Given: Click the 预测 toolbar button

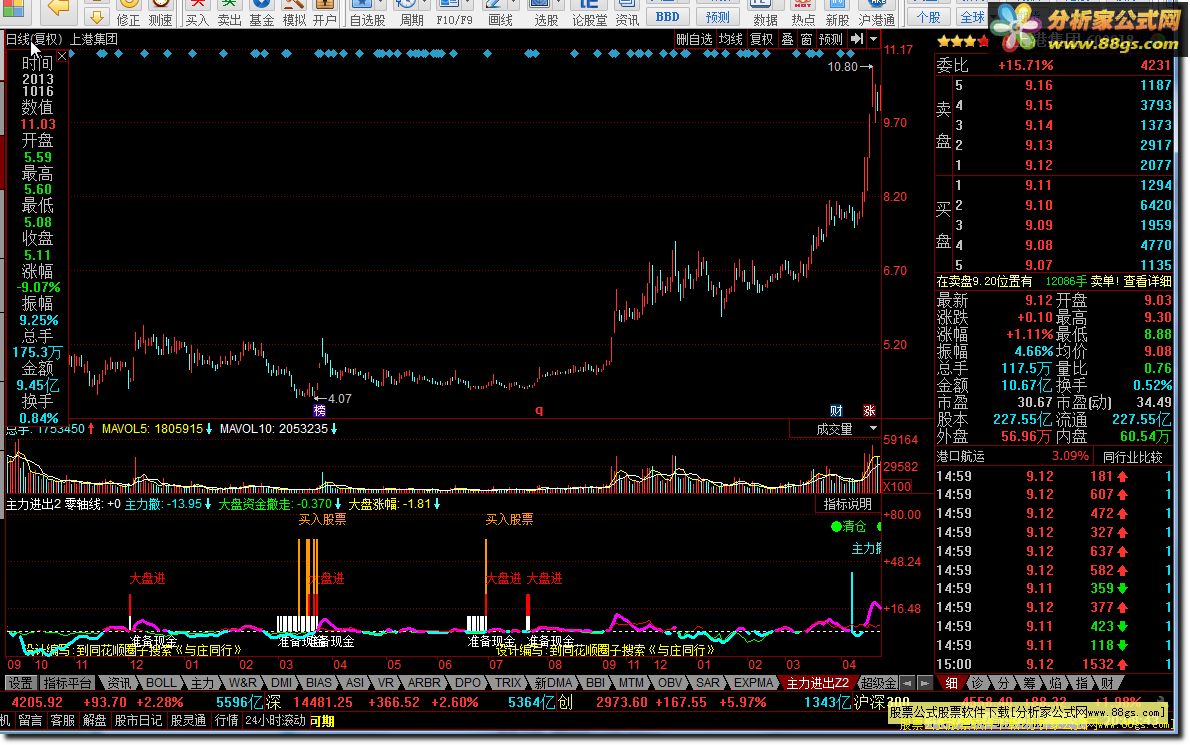Looking at the screenshot, I should coord(717,16).
